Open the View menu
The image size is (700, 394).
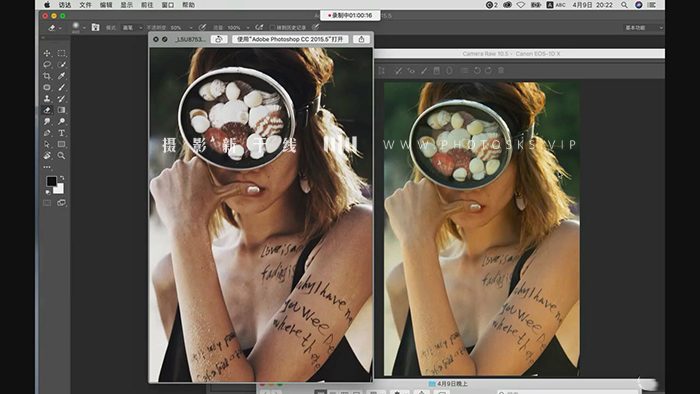point(126,5)
